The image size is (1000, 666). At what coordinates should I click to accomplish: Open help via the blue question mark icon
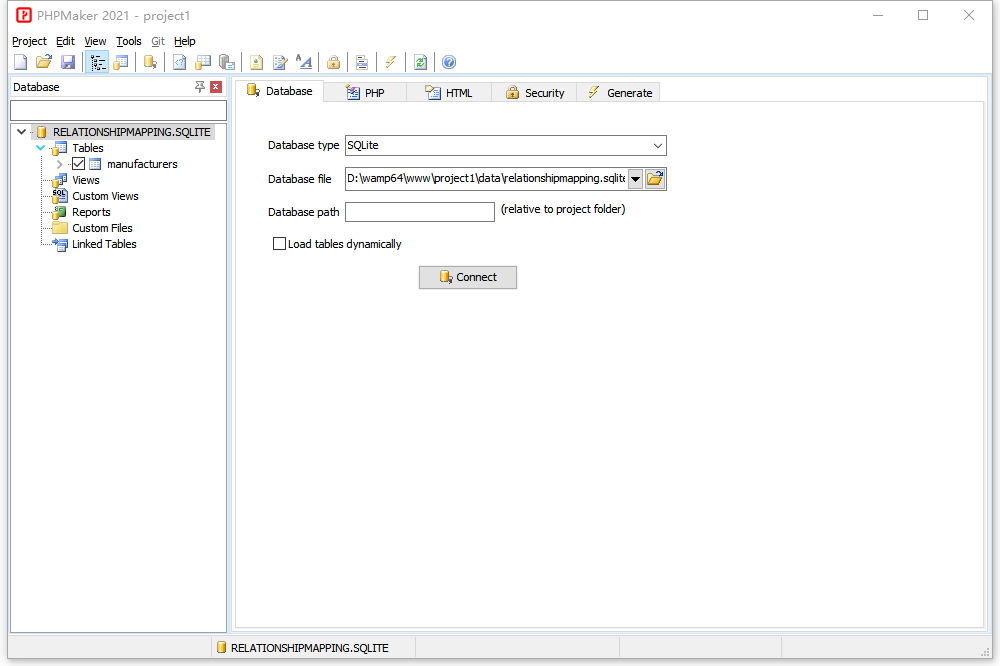[449, 62]
